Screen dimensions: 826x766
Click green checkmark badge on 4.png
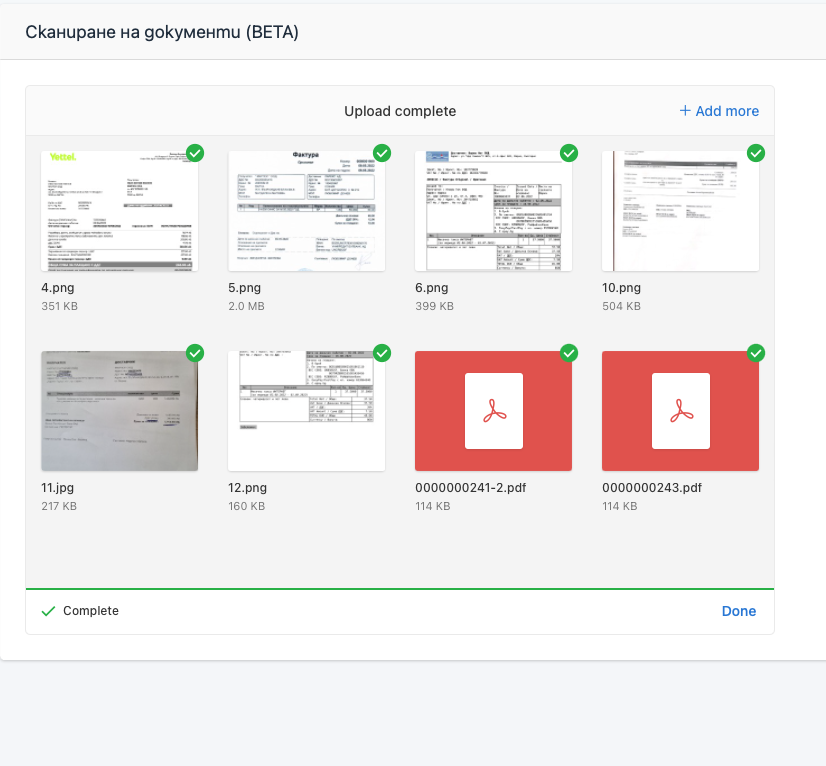(195, 153)
